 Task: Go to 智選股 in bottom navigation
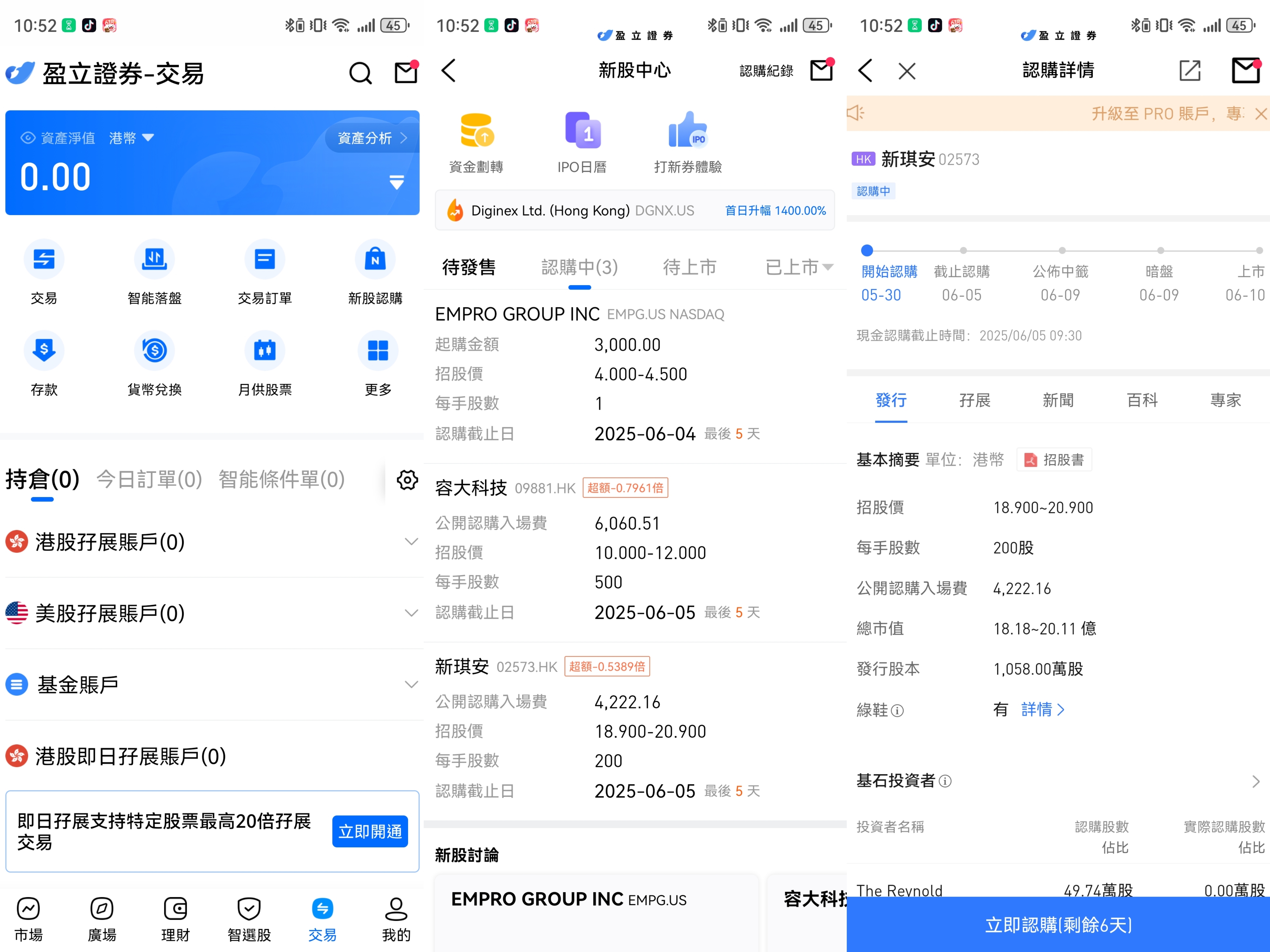tap(249, 920)
